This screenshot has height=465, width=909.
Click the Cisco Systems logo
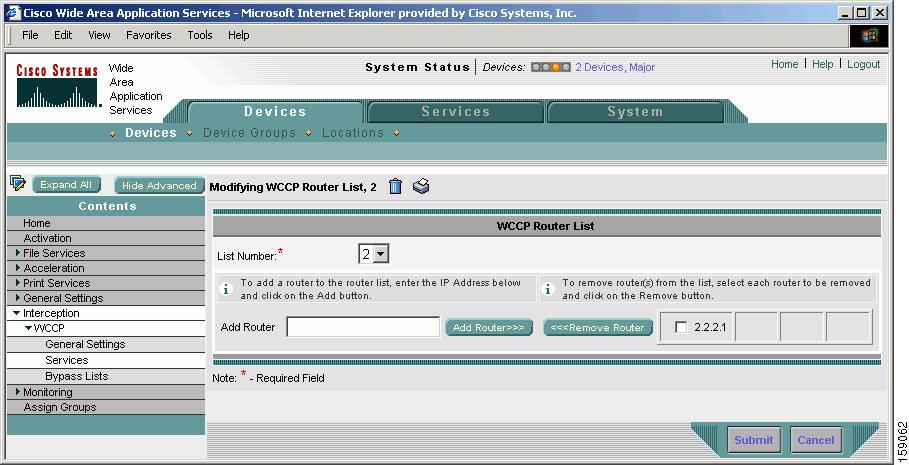57,86
